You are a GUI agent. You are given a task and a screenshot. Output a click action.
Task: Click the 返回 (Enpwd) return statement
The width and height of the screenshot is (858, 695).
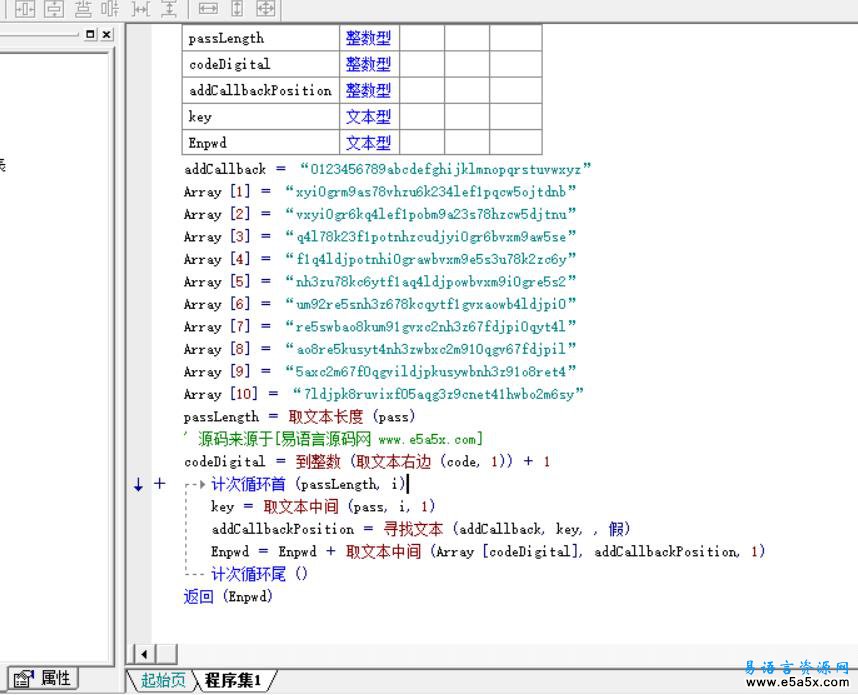(x=228, y=596)
